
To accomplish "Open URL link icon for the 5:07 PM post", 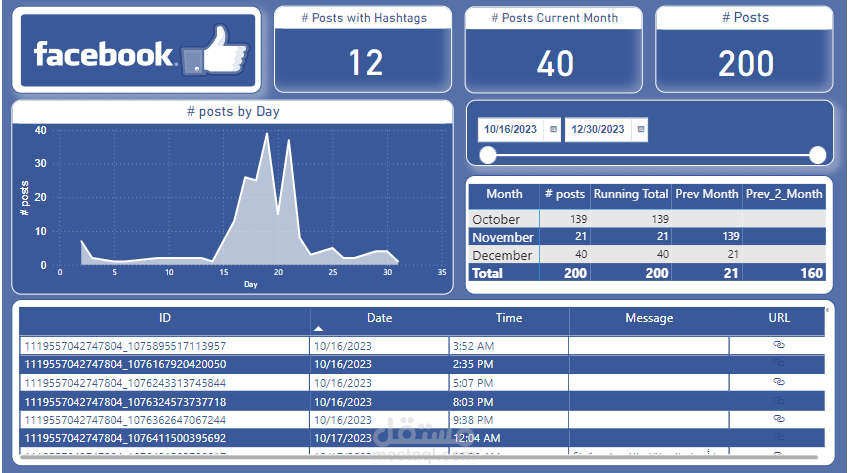I will tap(779, 382).
